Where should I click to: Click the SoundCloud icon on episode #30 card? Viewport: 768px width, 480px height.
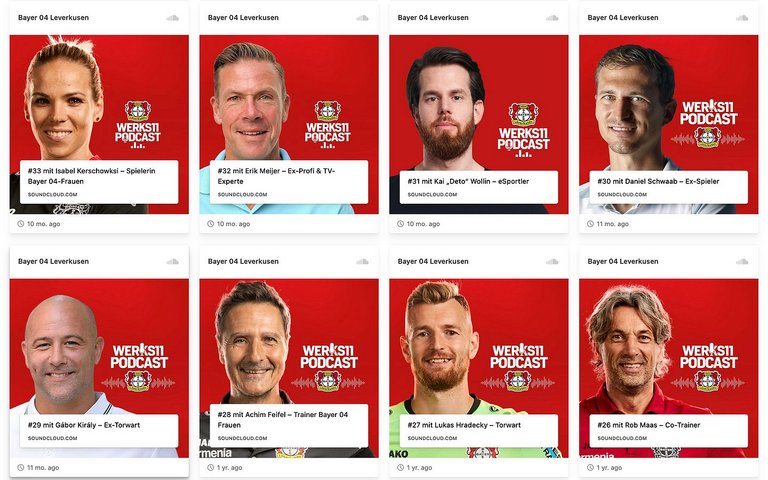point(742,18)
